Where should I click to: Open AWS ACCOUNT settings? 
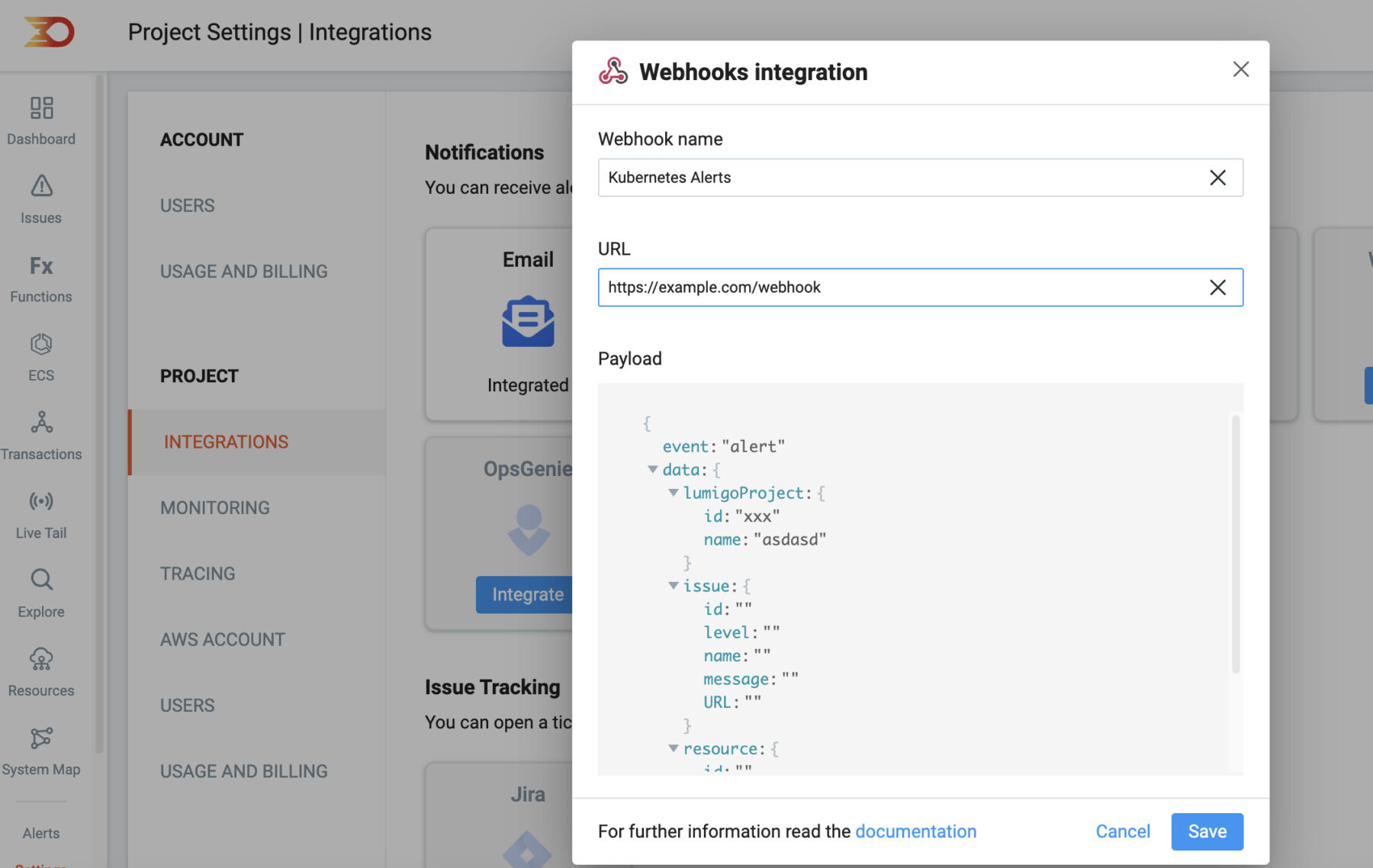223,640
